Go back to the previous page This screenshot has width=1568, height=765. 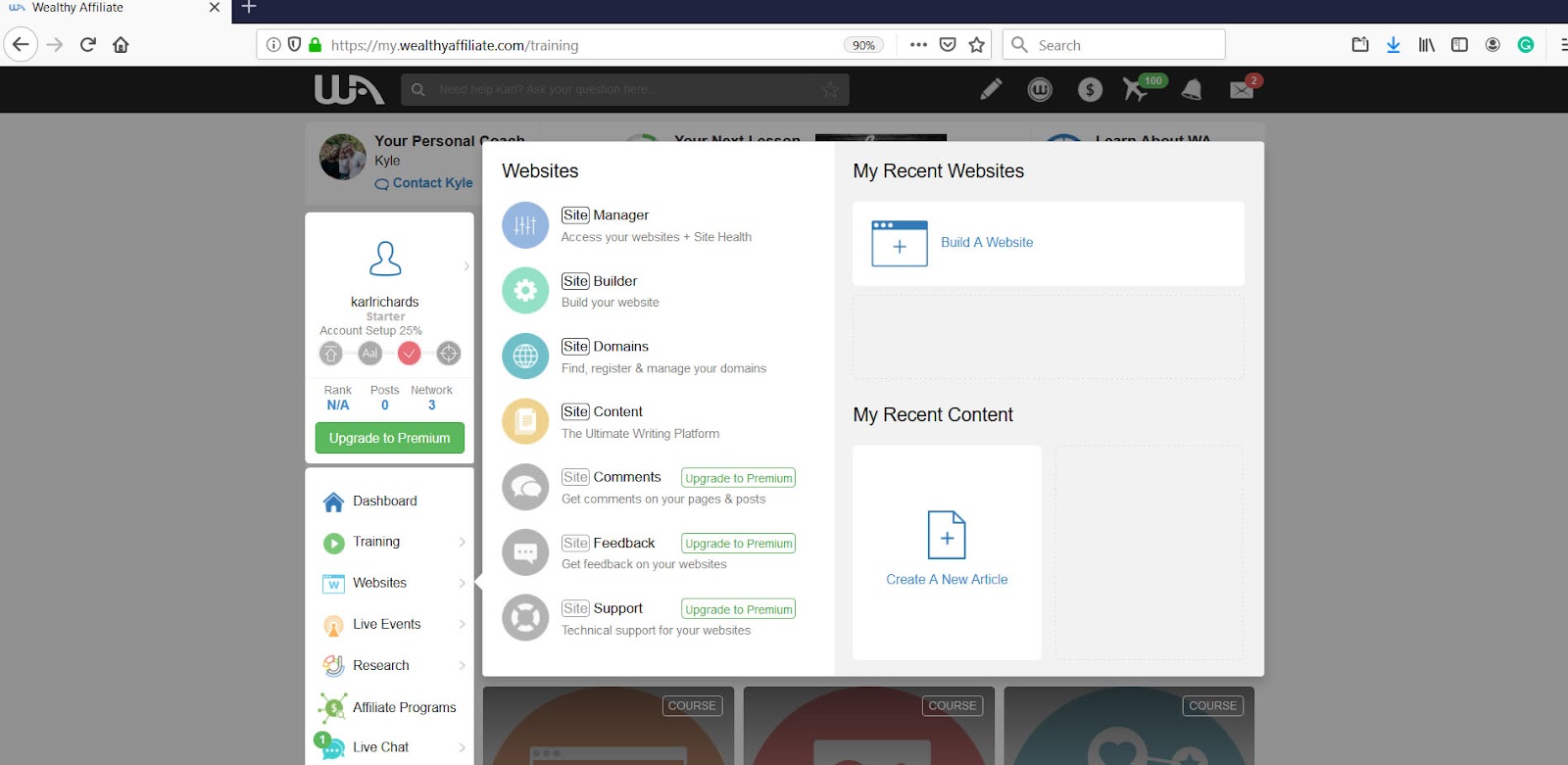tap(21, 45)
